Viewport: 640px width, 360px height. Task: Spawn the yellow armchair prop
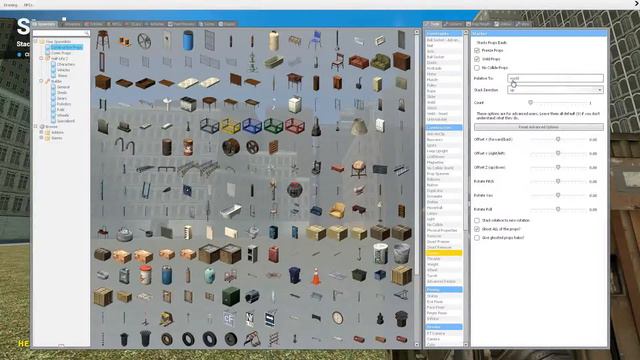337,211
